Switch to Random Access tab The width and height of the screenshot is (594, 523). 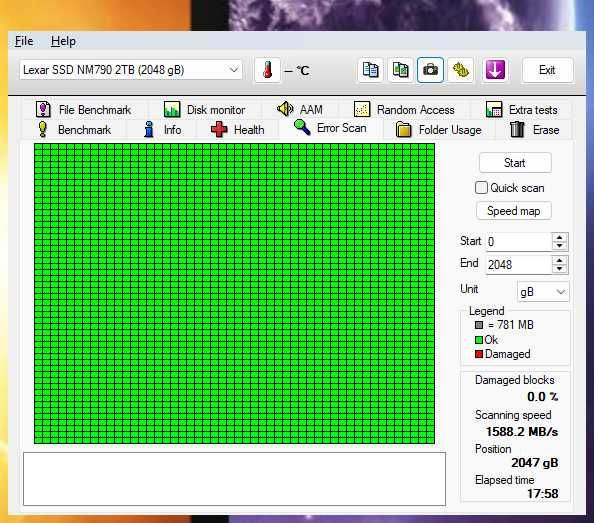coord(404,110)
